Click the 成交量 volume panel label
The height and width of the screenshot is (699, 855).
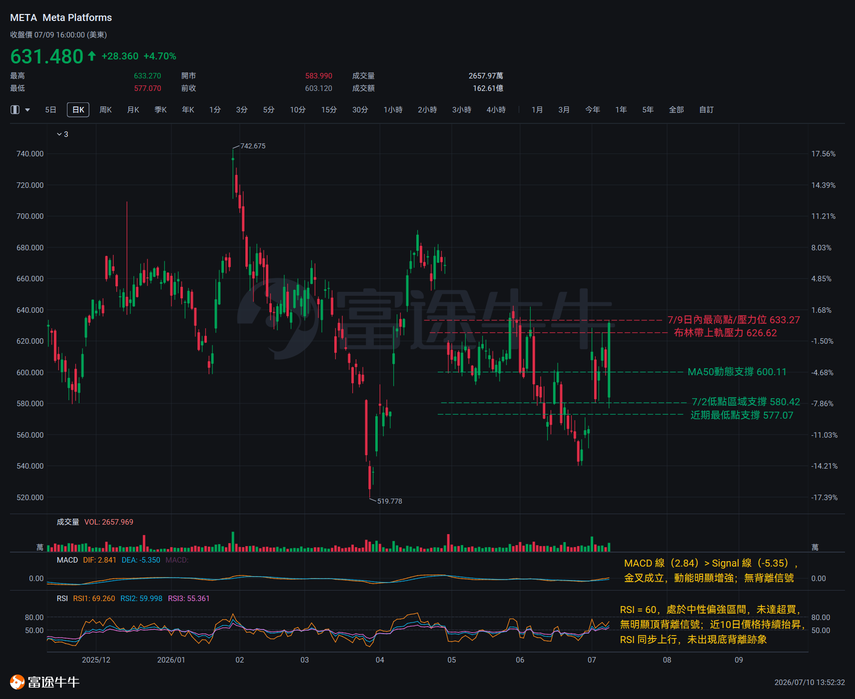click(x=68, y=522)
